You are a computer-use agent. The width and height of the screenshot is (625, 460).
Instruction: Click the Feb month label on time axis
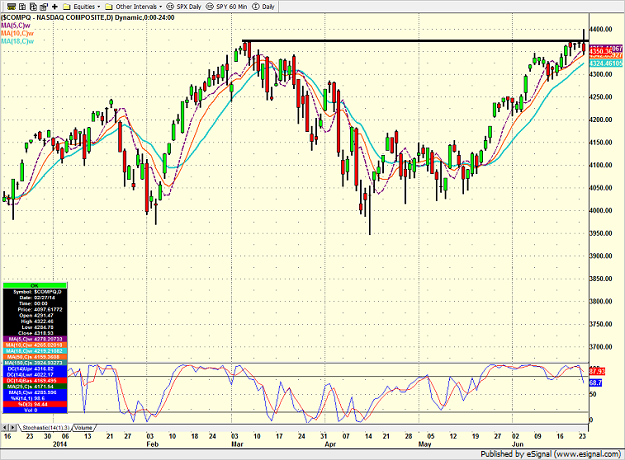coord(152,444)
